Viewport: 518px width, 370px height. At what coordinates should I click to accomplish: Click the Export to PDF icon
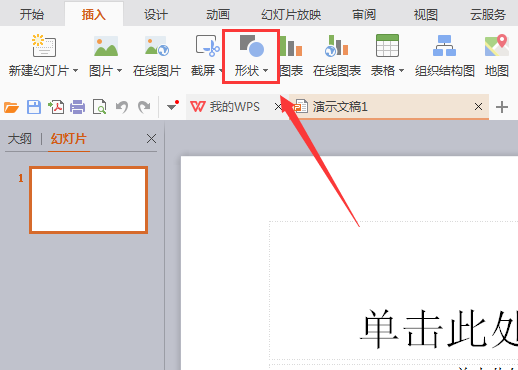point(56,107)
